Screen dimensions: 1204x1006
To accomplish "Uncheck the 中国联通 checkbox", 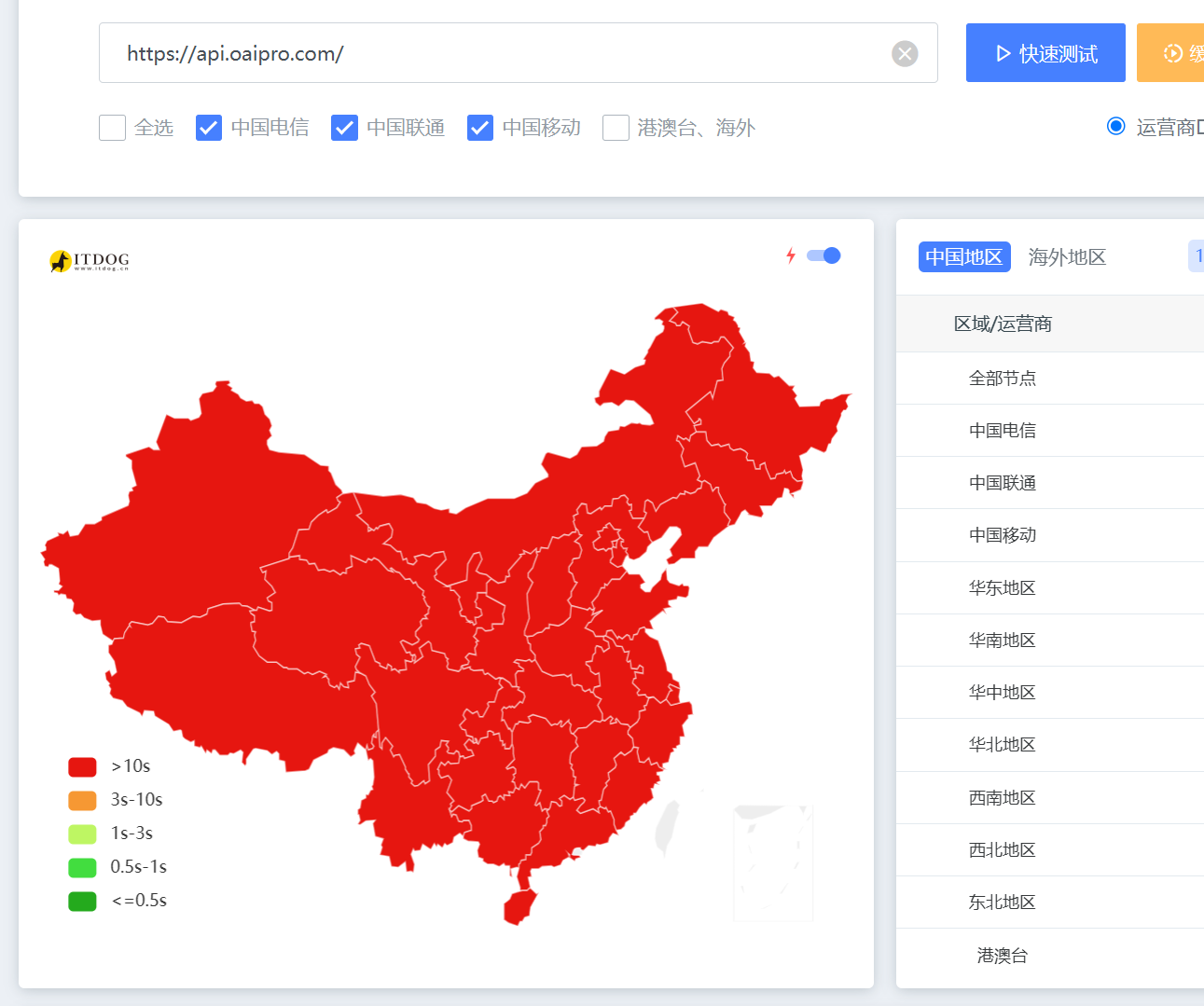I will tap(344, 128).
